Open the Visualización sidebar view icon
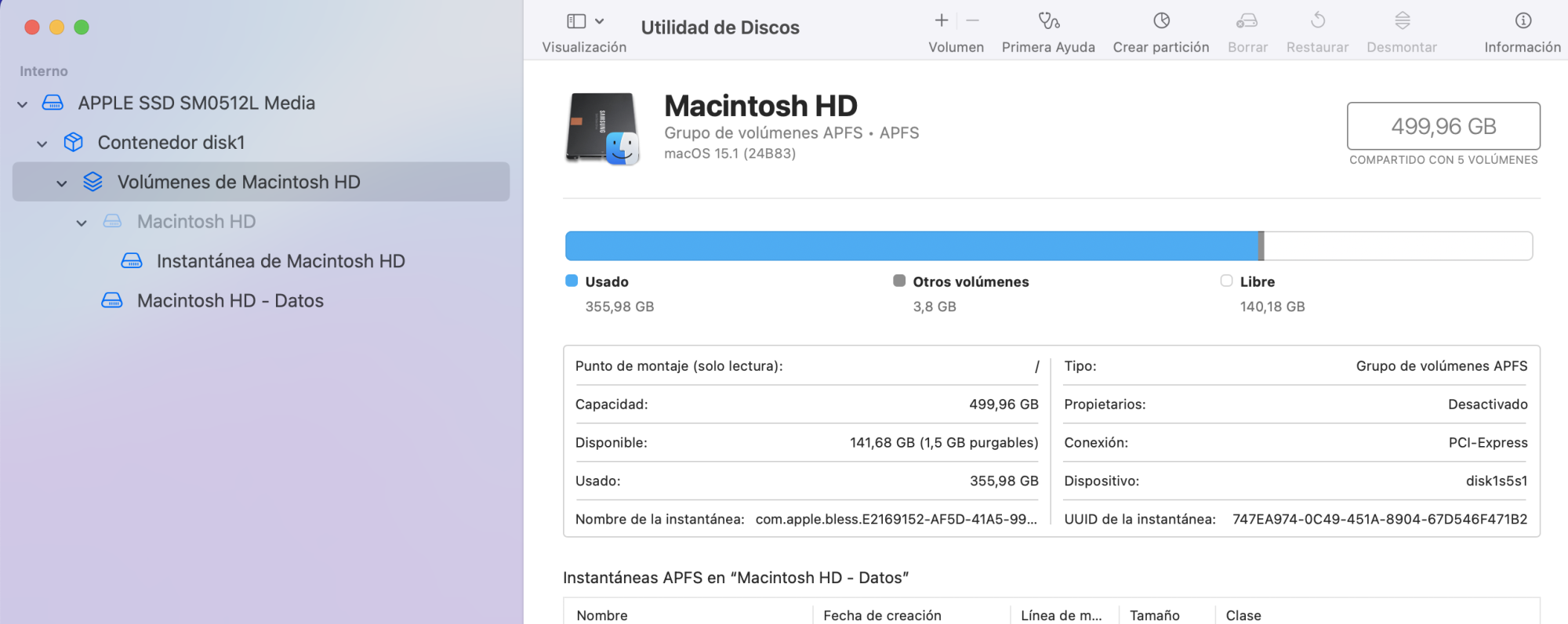The height and width of the screenshot is (624, 1568). point(576,21)
